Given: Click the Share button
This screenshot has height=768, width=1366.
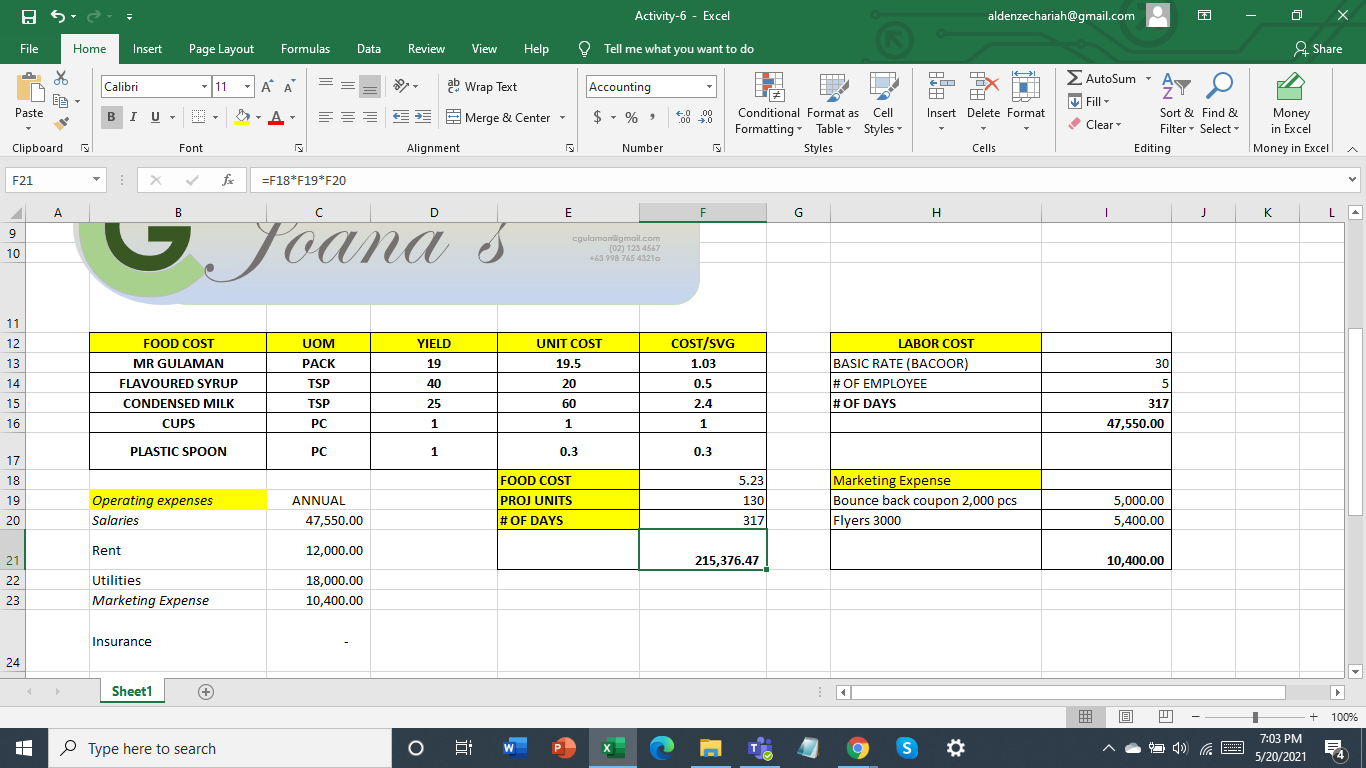Looking at the screenshot, I should [1318, 48].
